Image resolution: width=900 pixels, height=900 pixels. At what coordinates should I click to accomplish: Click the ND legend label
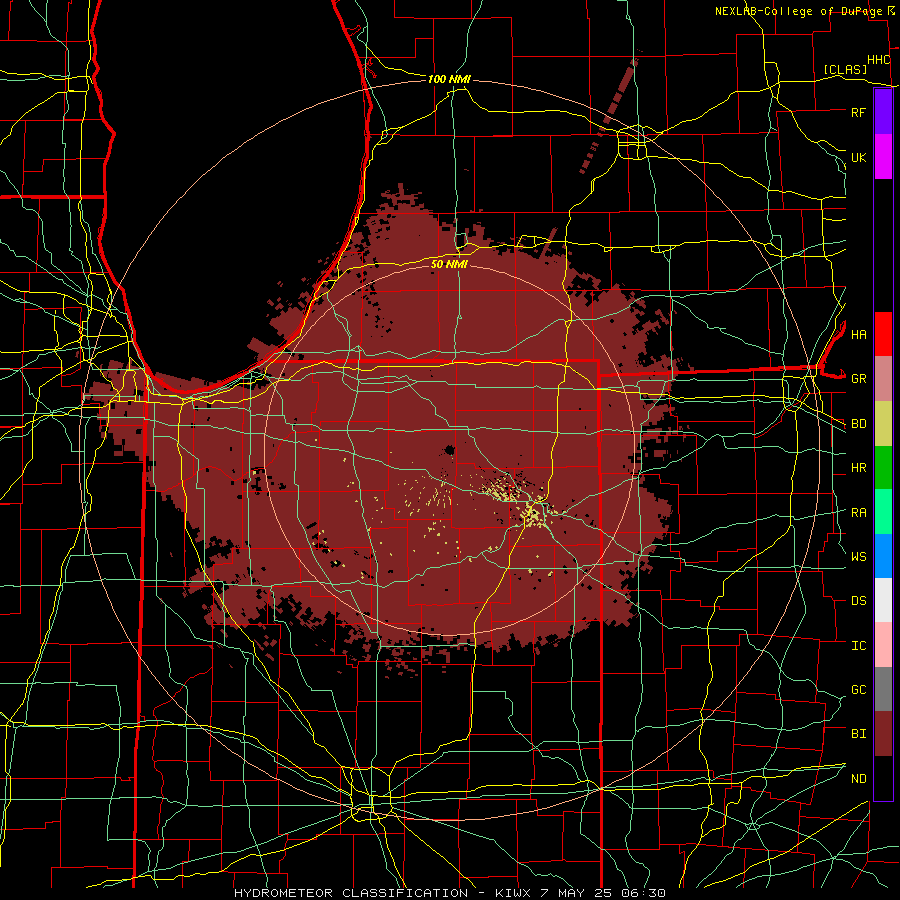coord(859,779)
